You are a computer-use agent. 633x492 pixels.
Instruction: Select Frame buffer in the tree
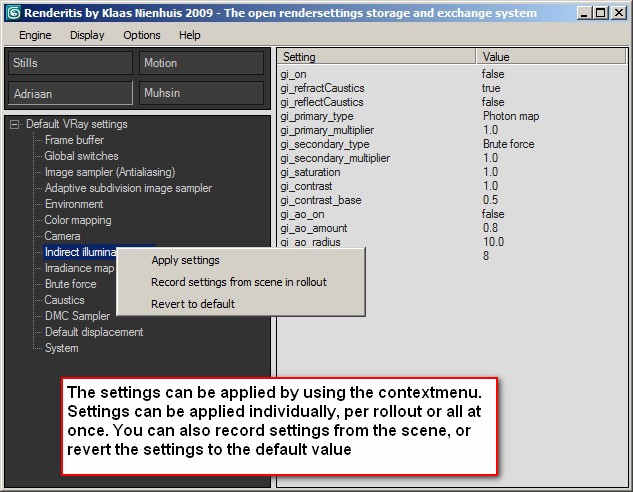(x=74, y=140)
